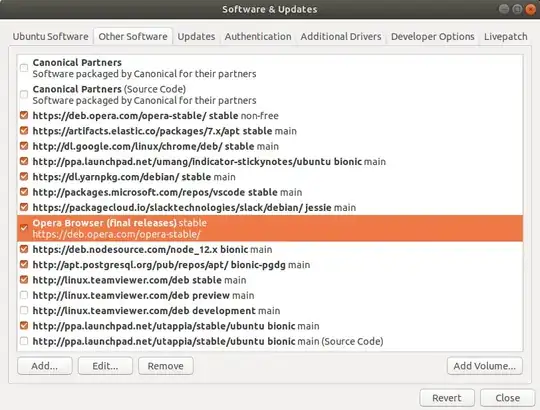Select the indicator-stickynotes launchpad row
This screenshot has width=540, height=410.
pos(270,161)
